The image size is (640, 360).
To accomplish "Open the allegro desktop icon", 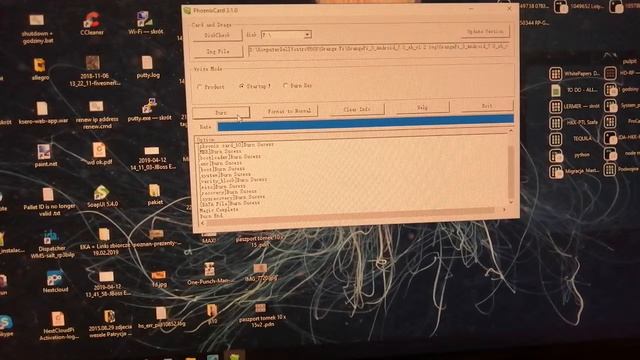I will pos(40,69).
